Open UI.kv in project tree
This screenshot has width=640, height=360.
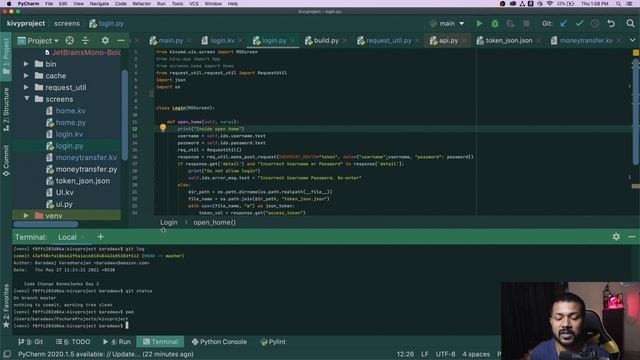tap(64, 192)
